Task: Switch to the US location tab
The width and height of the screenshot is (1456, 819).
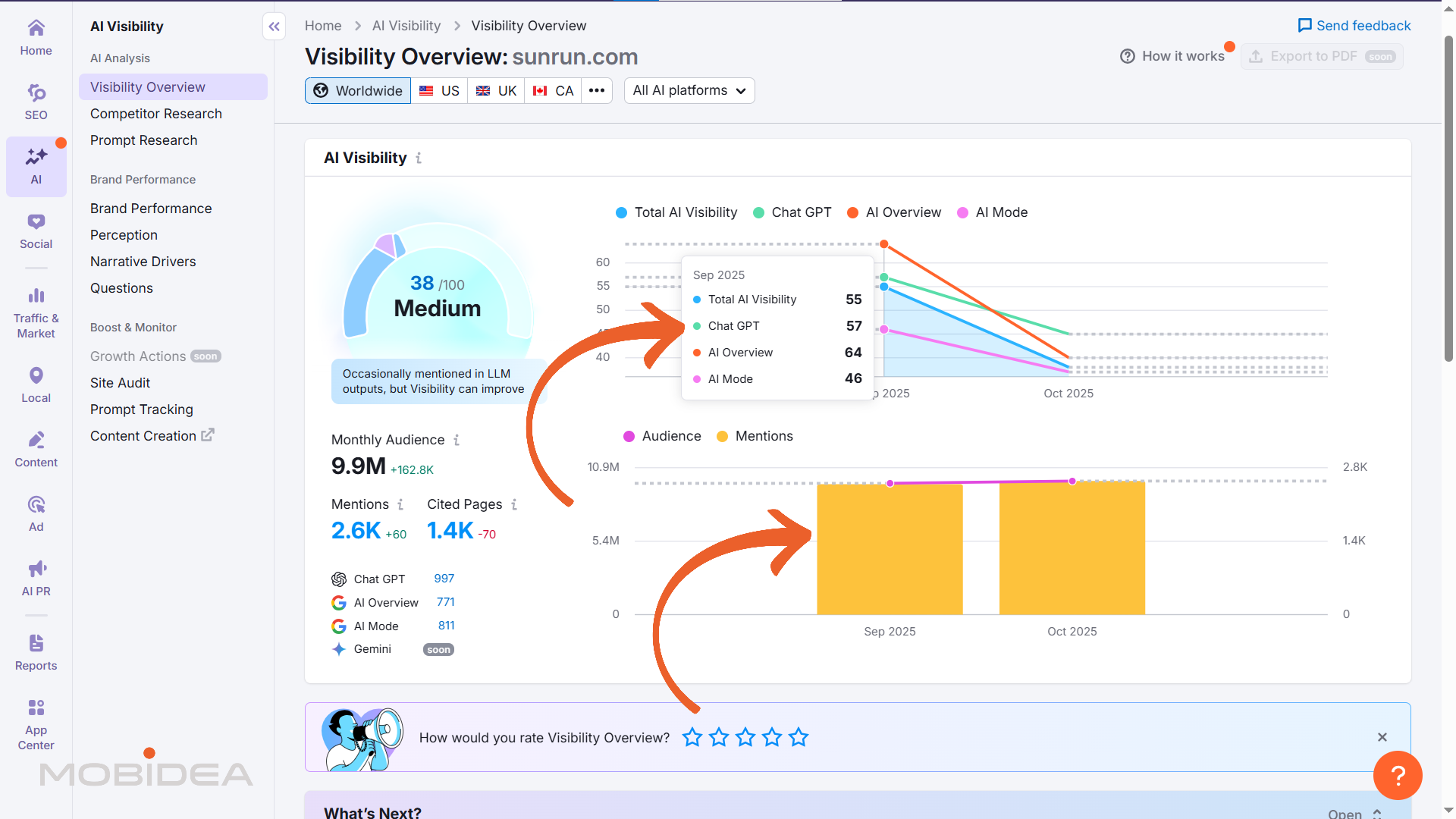Action: 438,90
